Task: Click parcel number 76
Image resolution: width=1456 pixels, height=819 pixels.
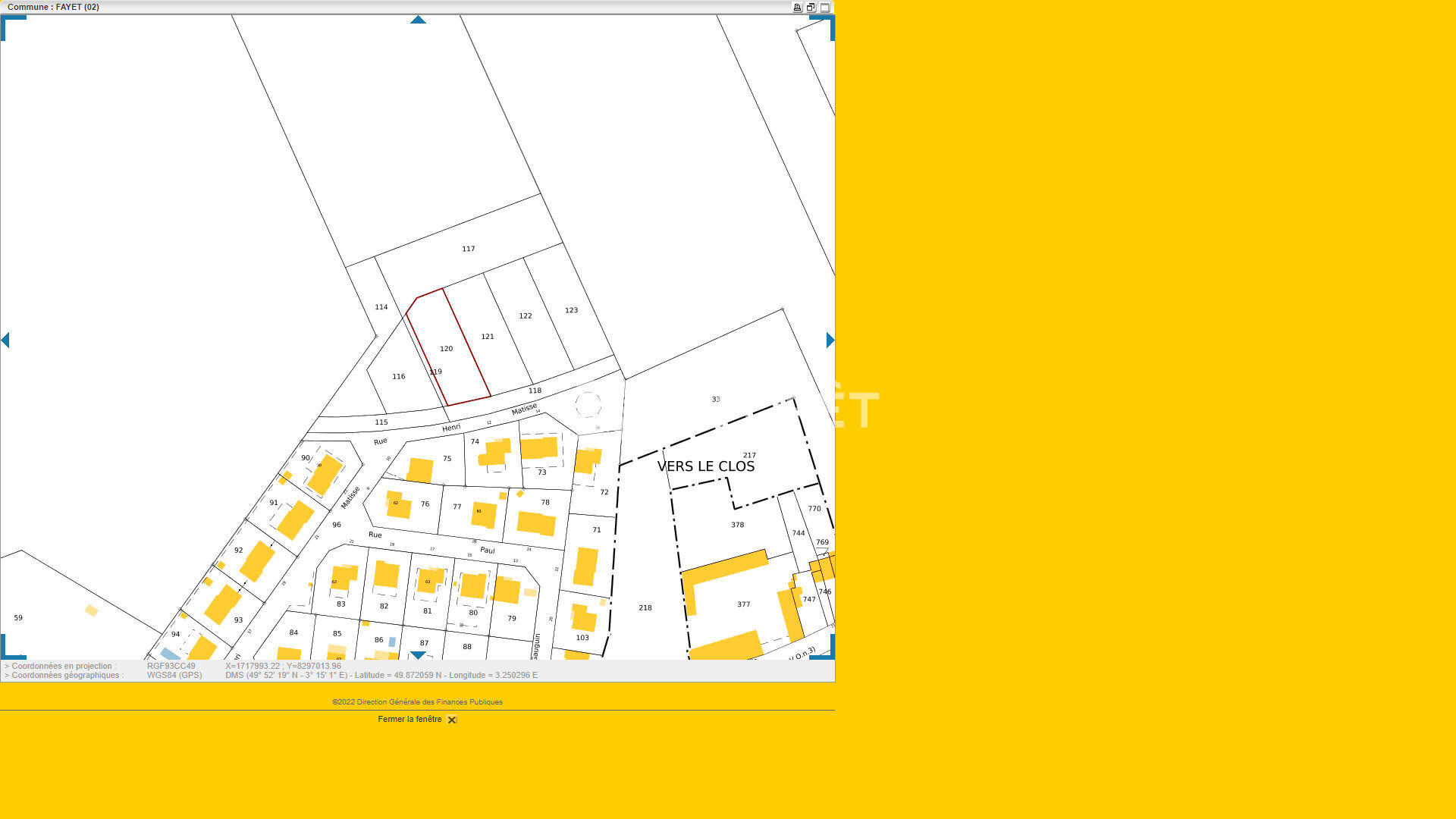Action: click(425, 504)
